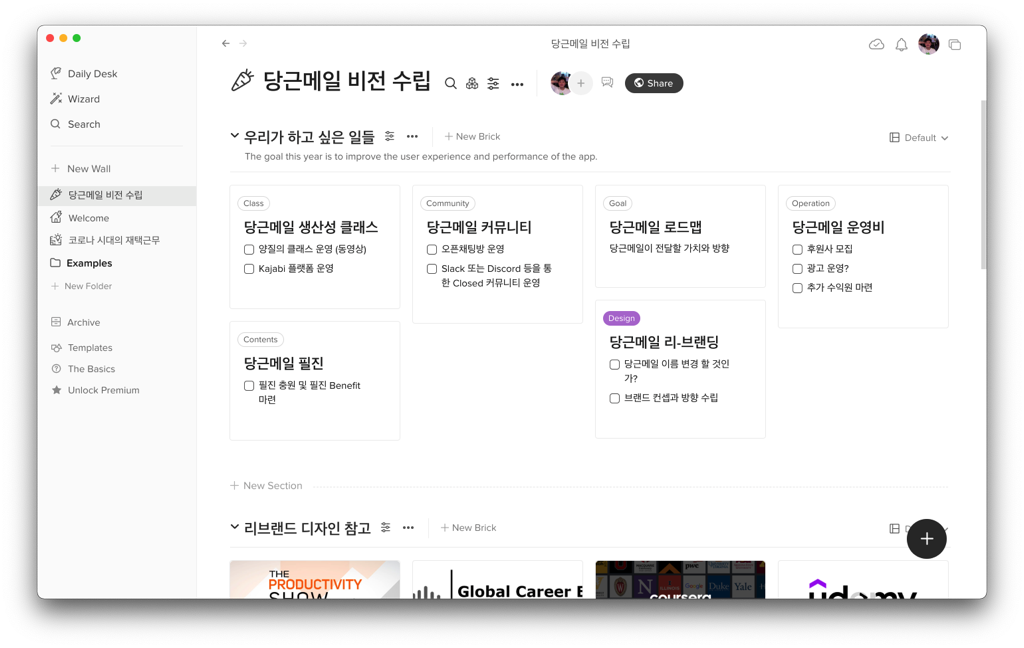
Task: Open the windows stack icon at top right
Action: tap(955, 44)
